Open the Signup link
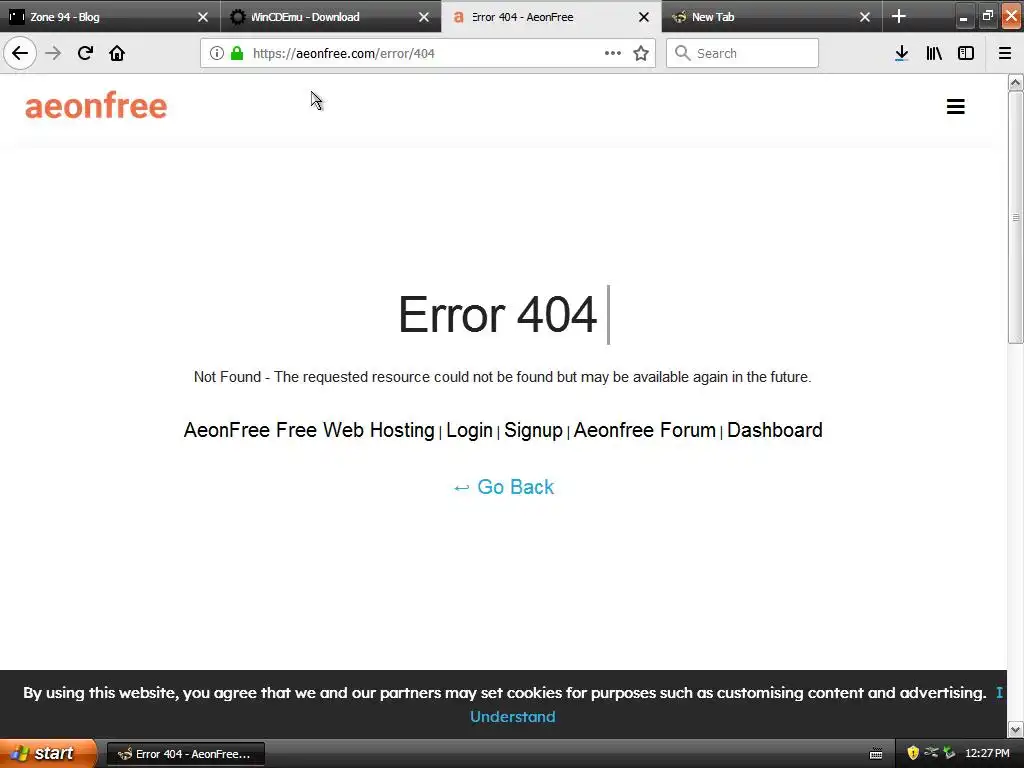1024x768 pixels. pos(534,430)
